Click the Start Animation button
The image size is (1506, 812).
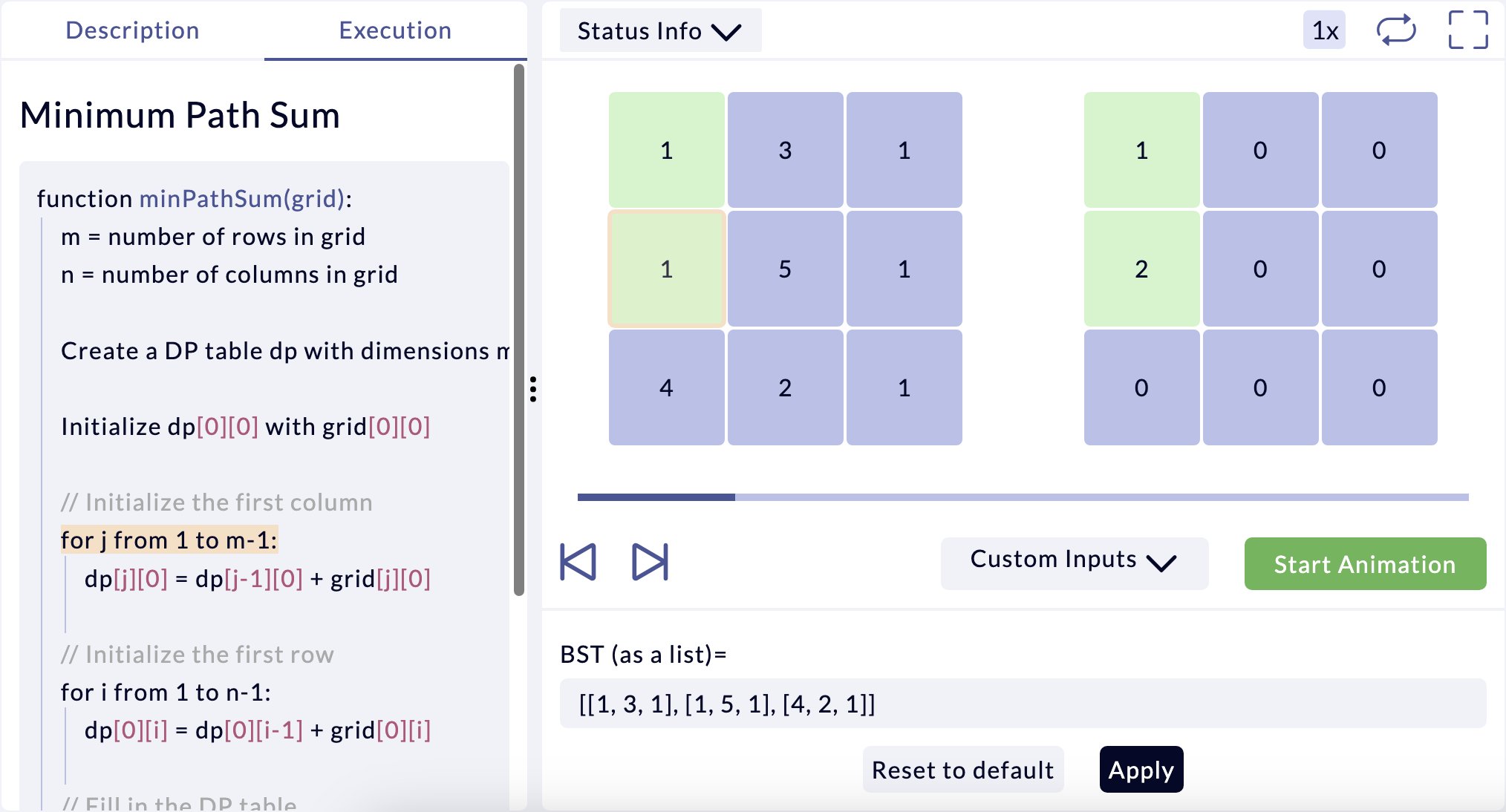(x=1364, y=564)
